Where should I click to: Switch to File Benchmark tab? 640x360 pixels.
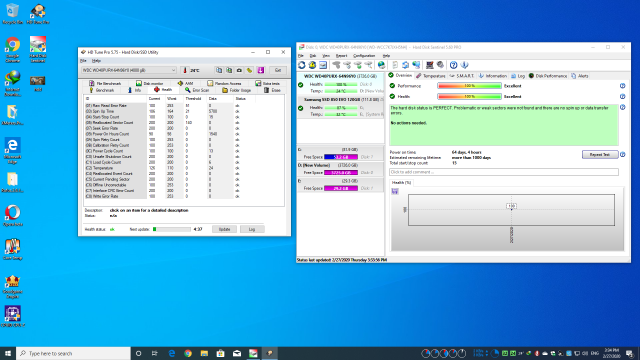106,83
